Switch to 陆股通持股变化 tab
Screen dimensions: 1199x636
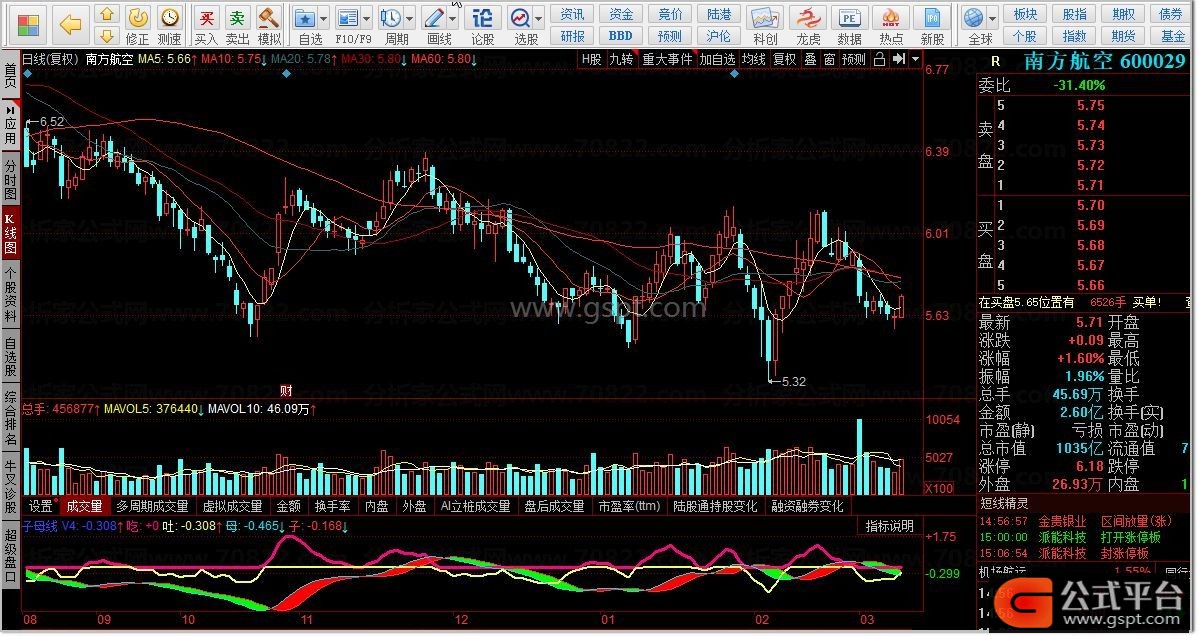715,506
